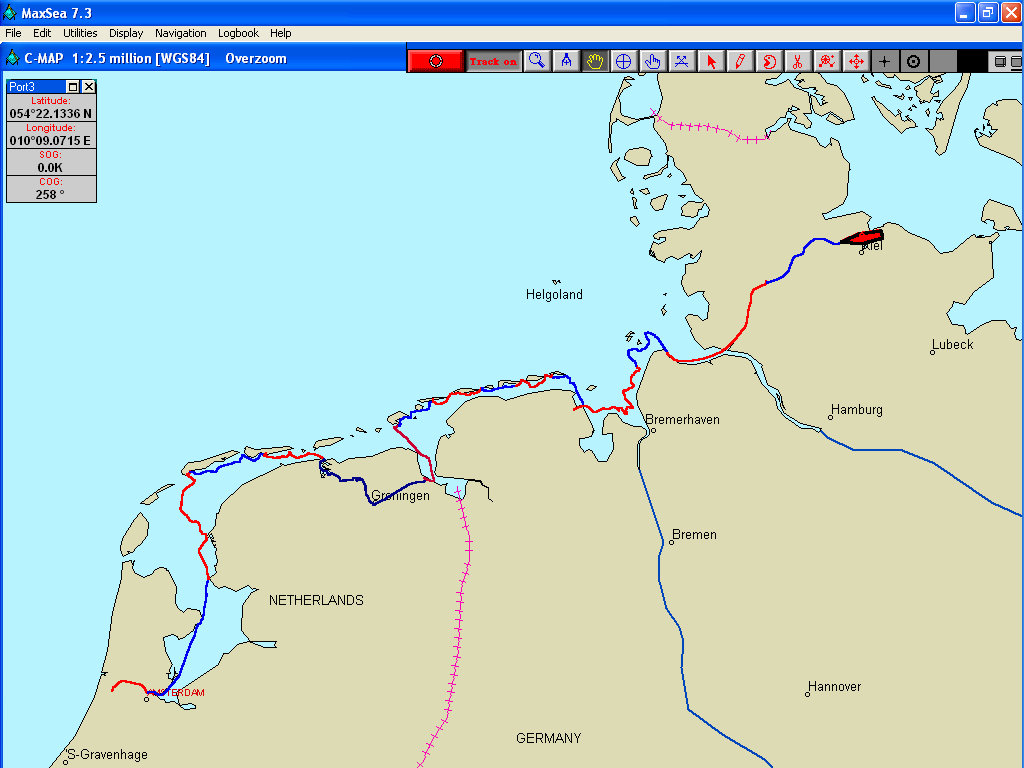Minimize the MaxSea window
Screen dimensions: 1024x768
coord(965,12)
